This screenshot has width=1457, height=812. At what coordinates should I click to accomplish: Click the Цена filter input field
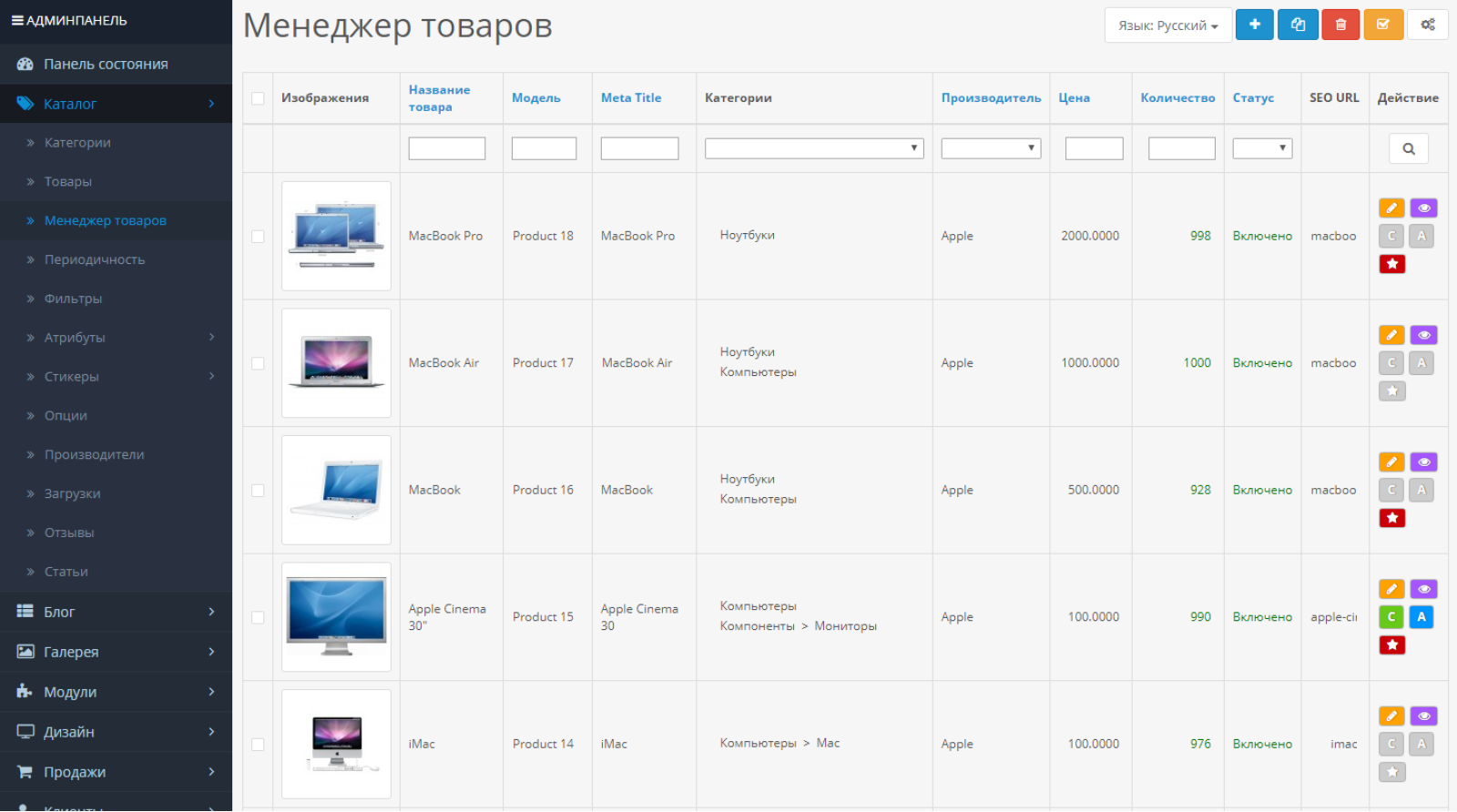(x=1094, y=148)
